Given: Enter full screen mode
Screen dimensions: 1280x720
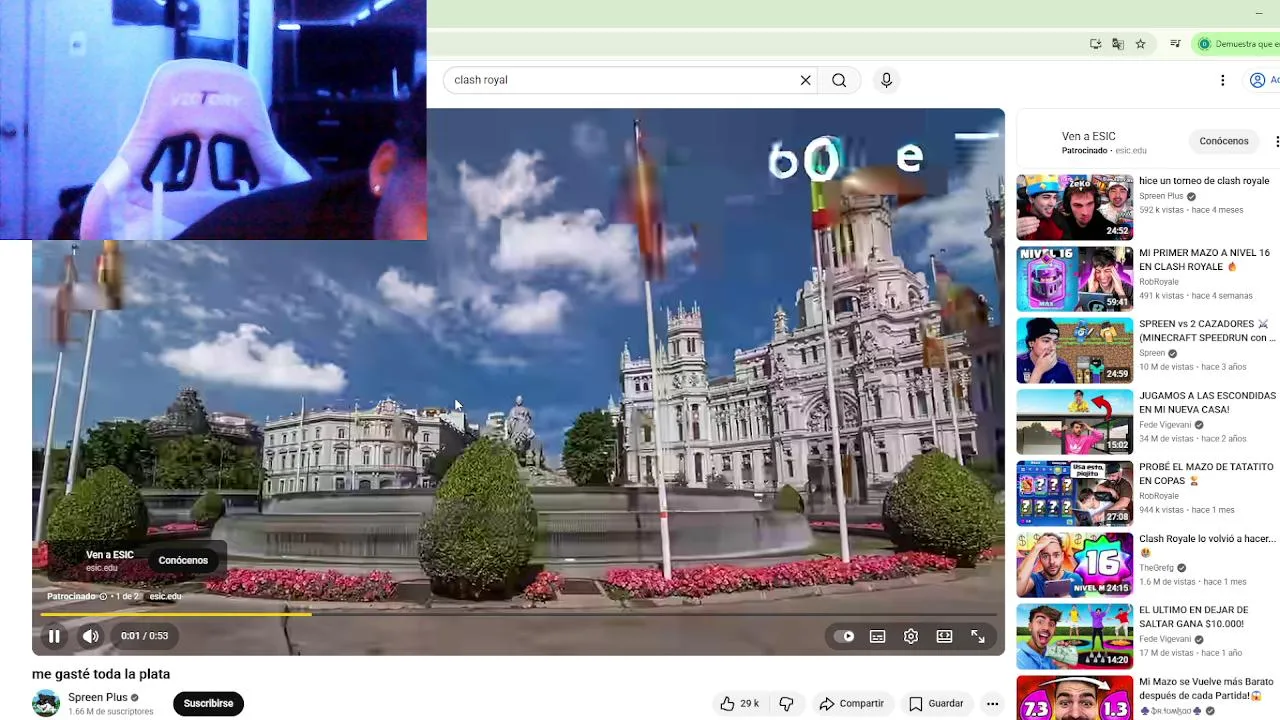Looking at the screenshot, I should click(978, 636).
